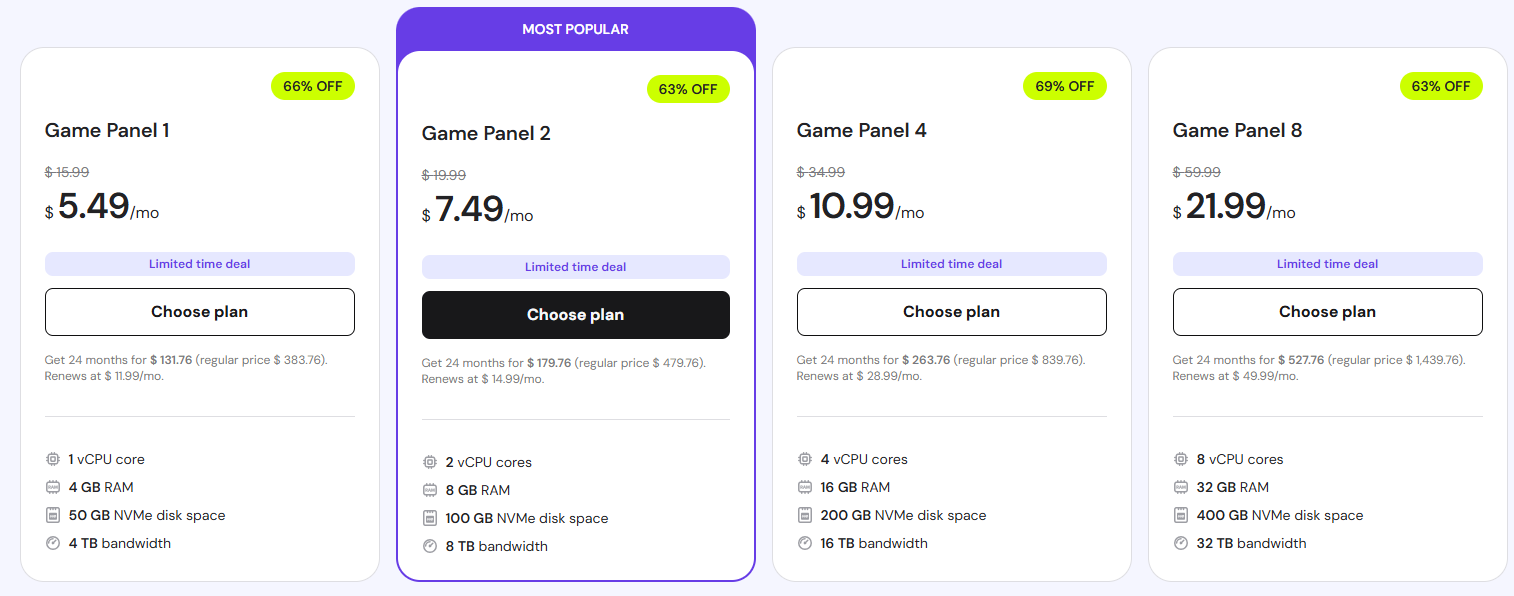
Task: Click the vCPU core icon in Game Panel 1
Action: (53, 459)
